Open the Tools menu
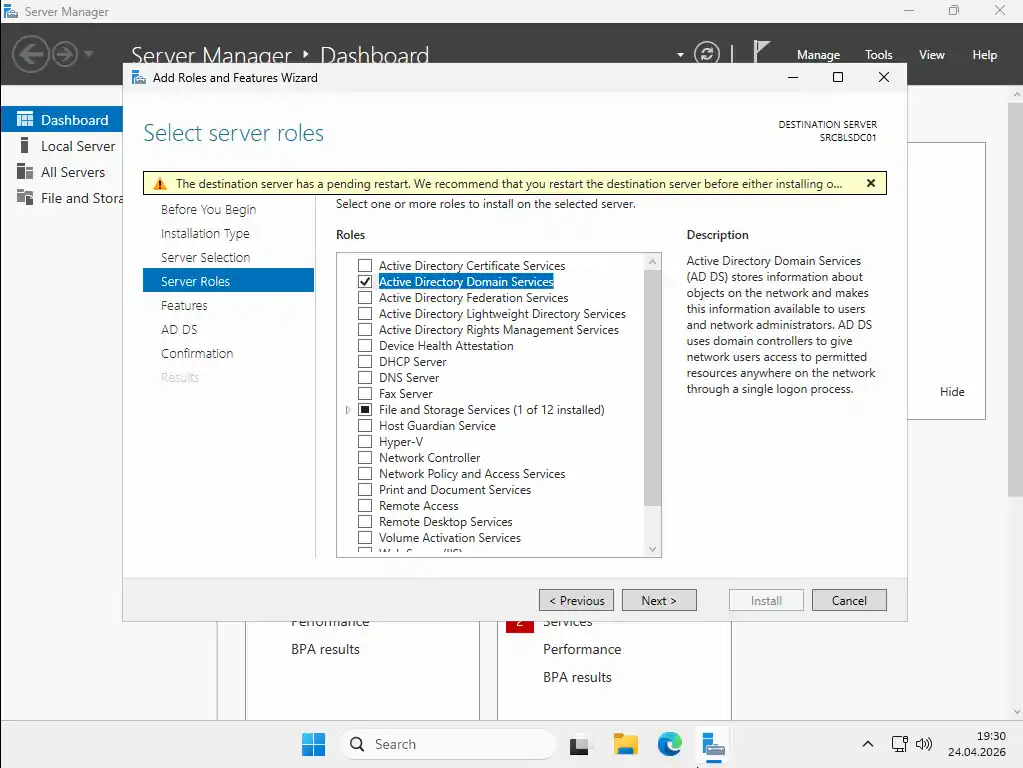 pyautogui.click(x=878, y=55)
